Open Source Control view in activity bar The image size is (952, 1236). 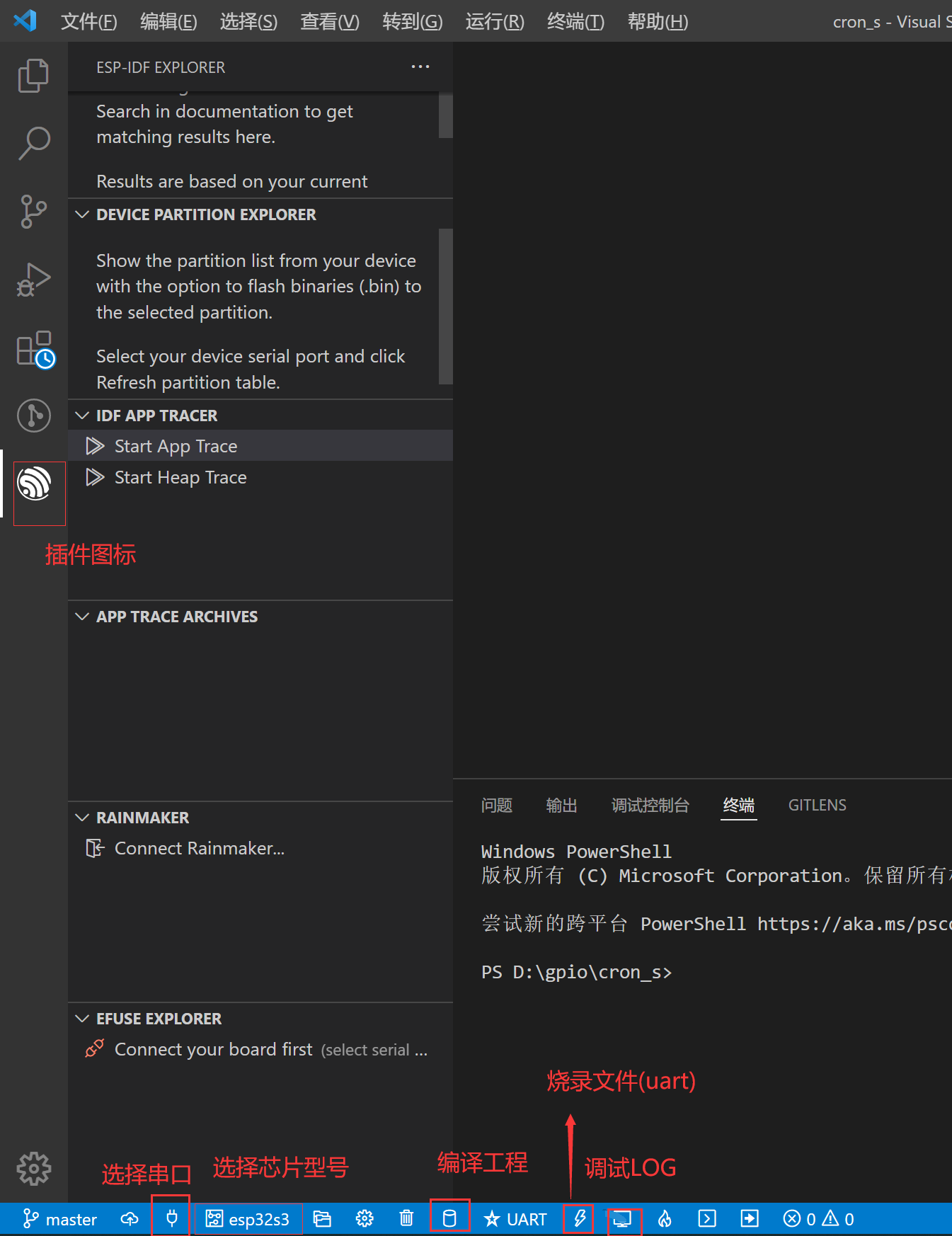coord(33,211)
